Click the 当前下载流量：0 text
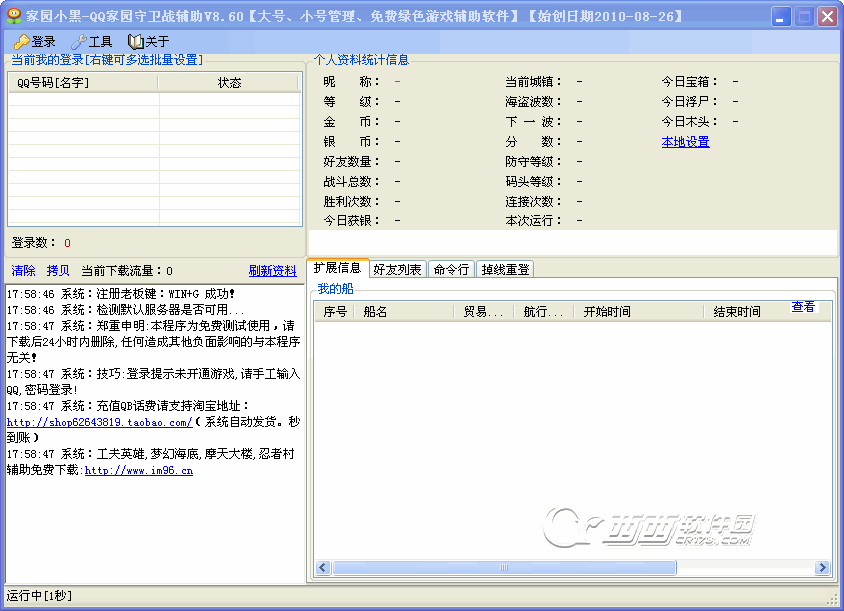The height and width of the screenshot is (611, 844). 127,271
